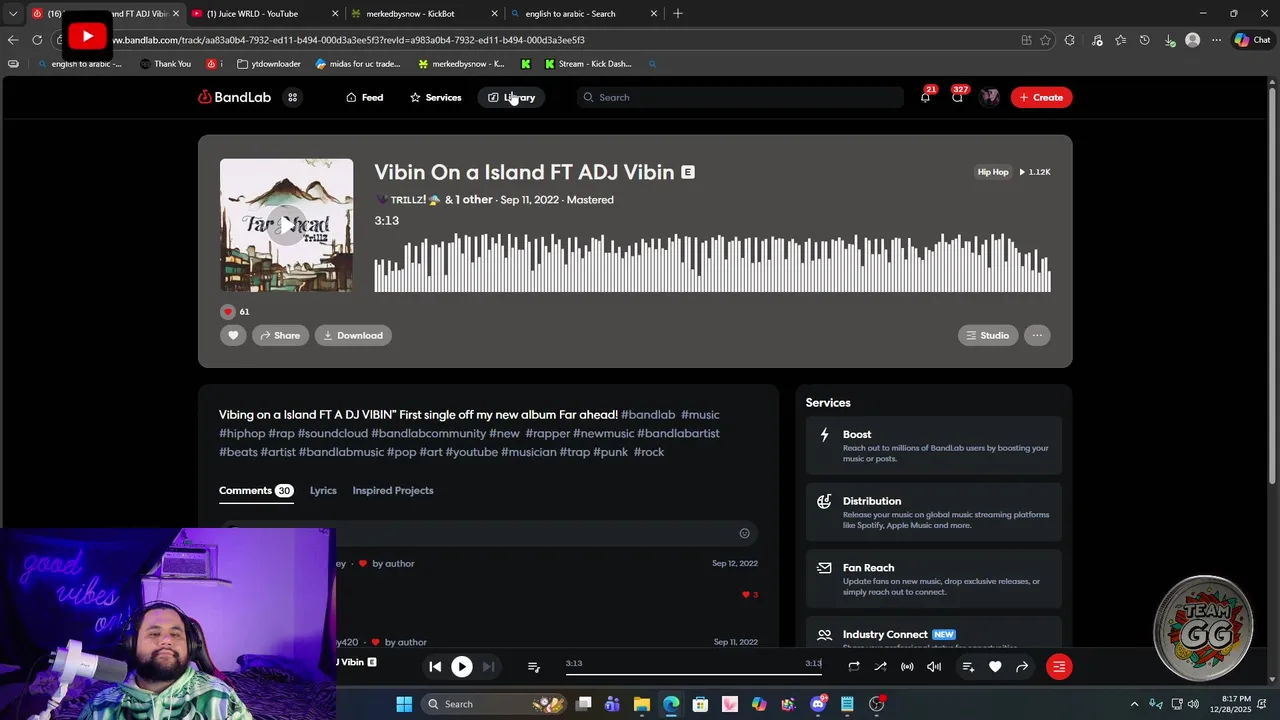Show the '1 other' collaborator
Viewport: 1280px width, 720px height.
coord(474,200)
